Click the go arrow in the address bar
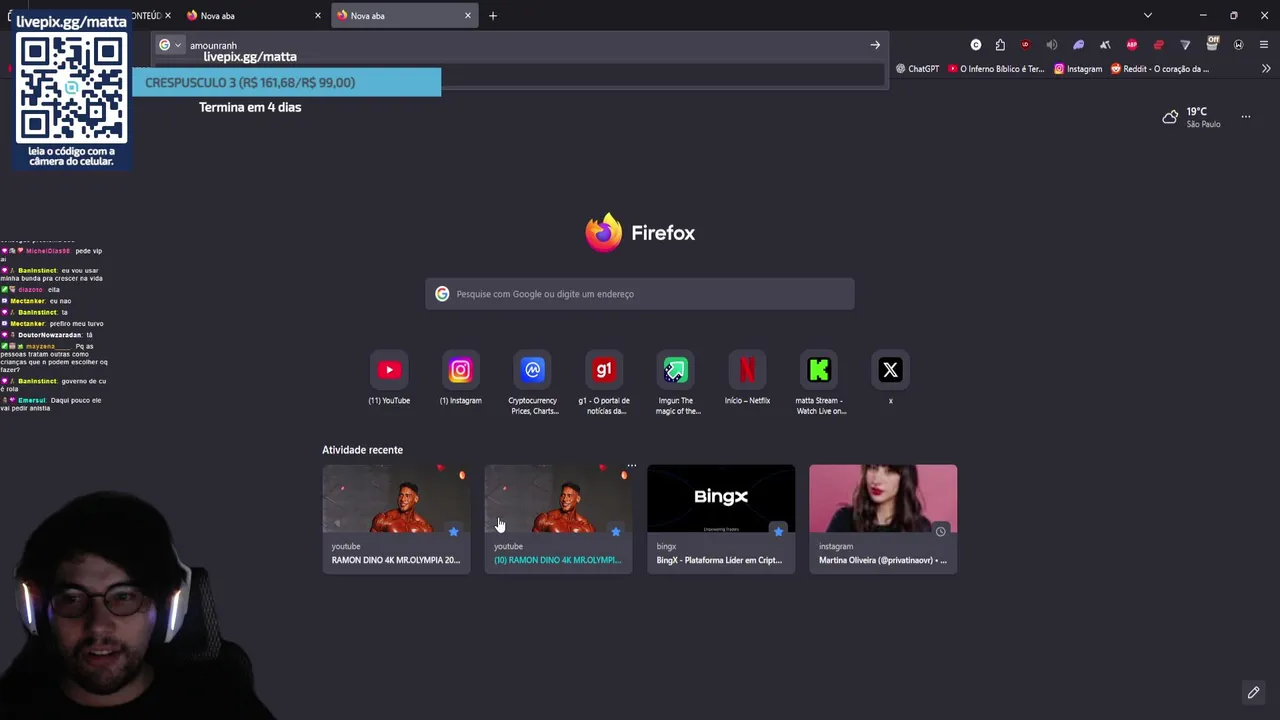 pyautogui.click(x=875, y=45)
